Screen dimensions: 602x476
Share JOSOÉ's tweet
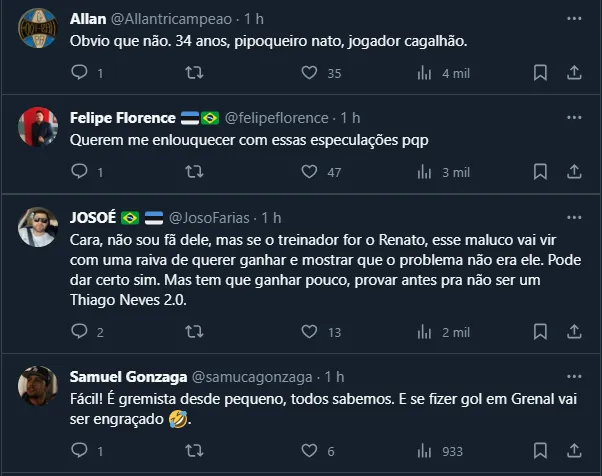(575, 332)
